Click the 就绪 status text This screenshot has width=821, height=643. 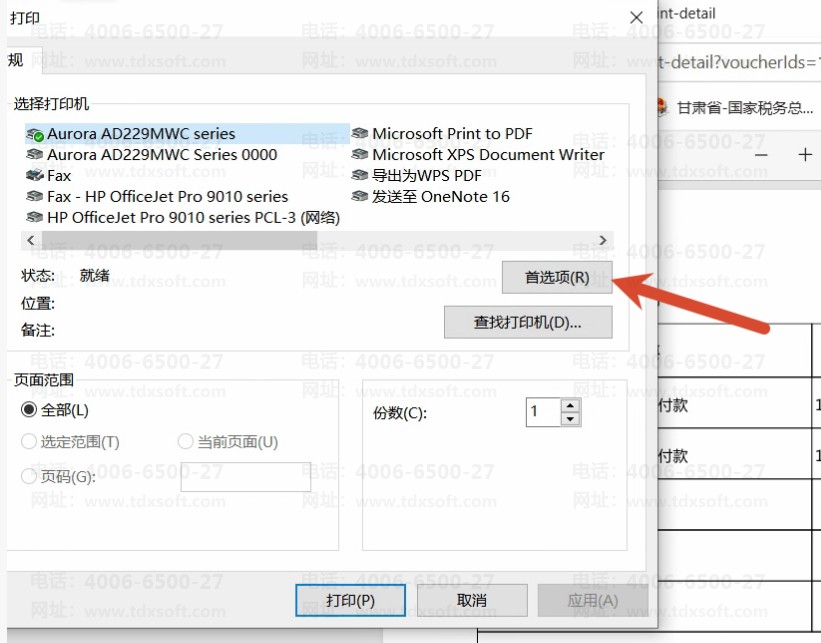click(94, 275)
